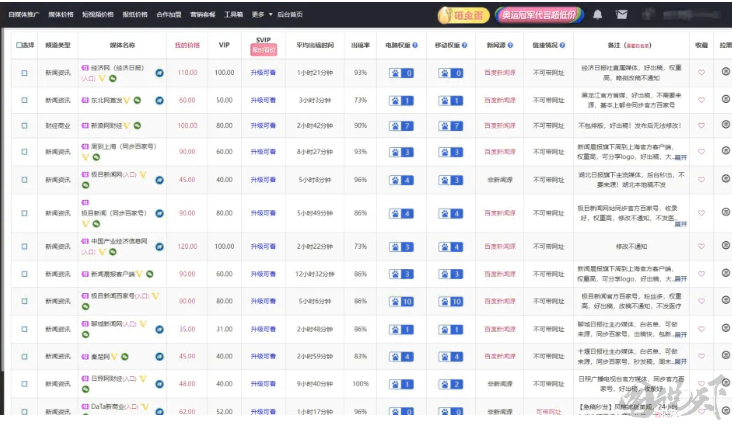Open the notification bell in the top bar

[597, 15]
